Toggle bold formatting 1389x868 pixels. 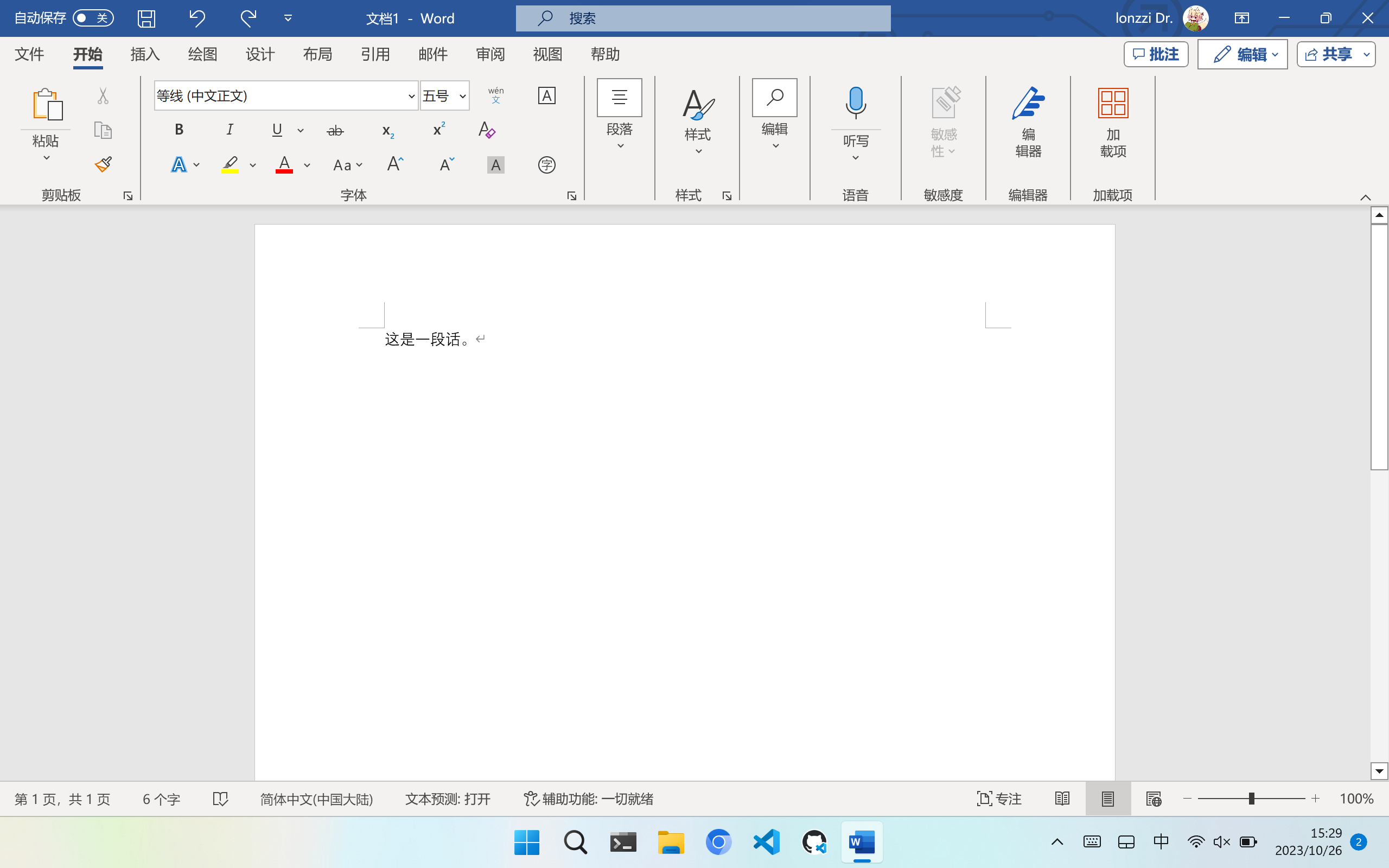coord(179,130)
